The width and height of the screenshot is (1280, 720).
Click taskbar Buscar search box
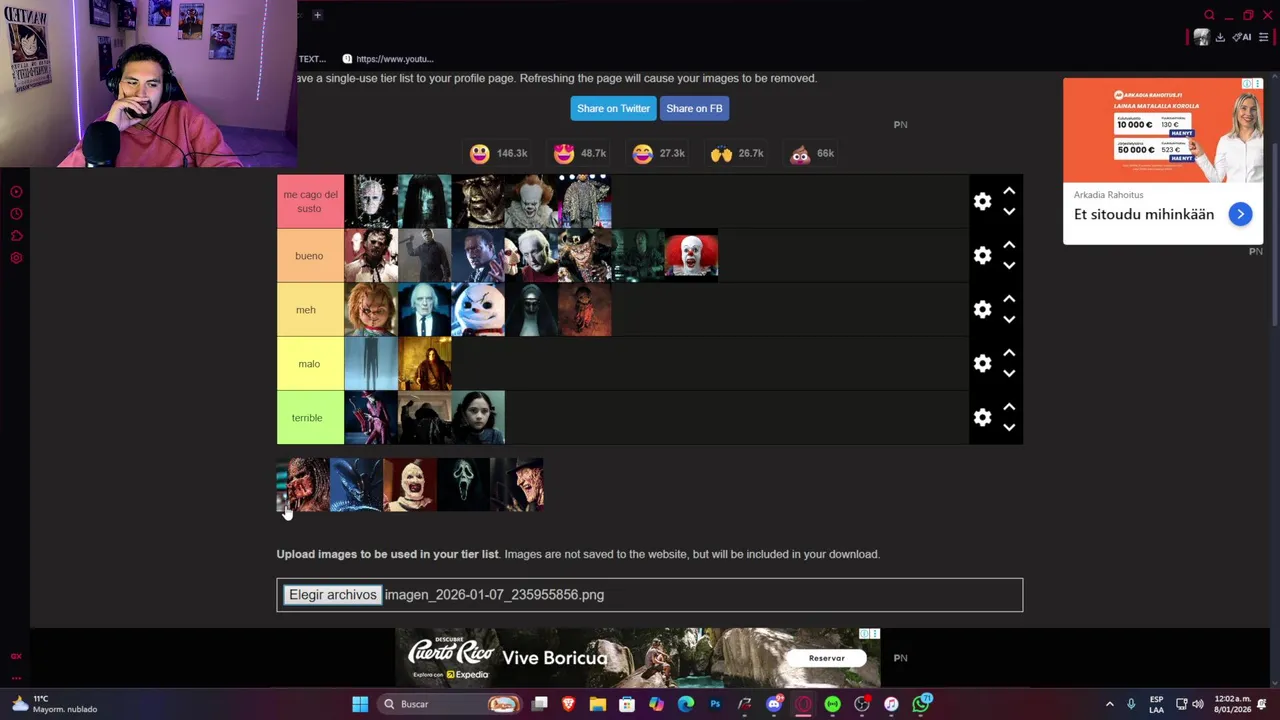451,704
